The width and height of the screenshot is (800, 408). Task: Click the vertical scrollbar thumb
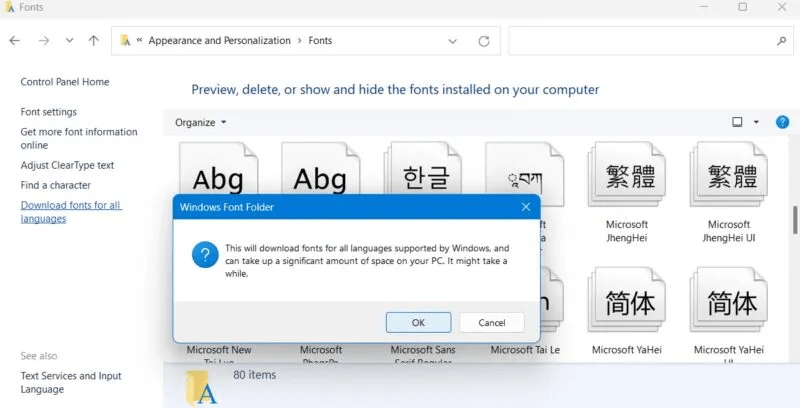point(795,220)
